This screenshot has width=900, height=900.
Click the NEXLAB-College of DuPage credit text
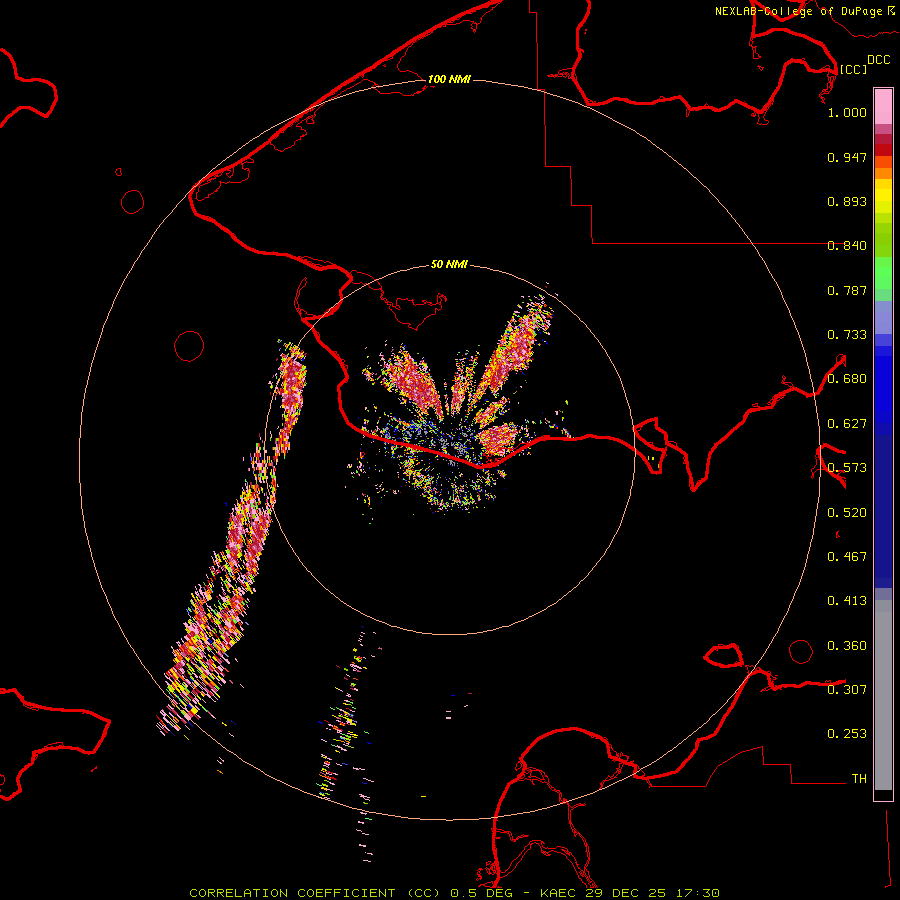coord(798,11)
